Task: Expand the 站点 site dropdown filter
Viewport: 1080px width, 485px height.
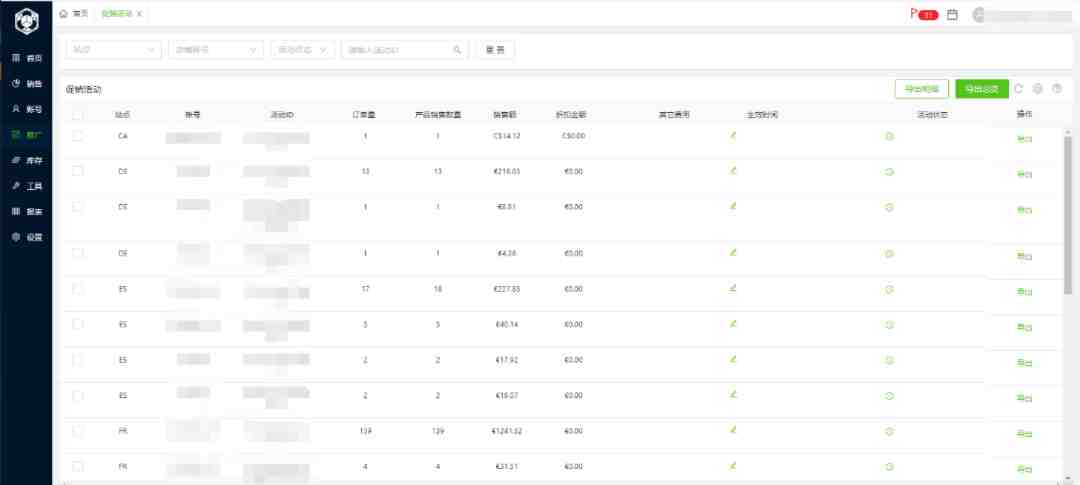Action: point(114,50)
